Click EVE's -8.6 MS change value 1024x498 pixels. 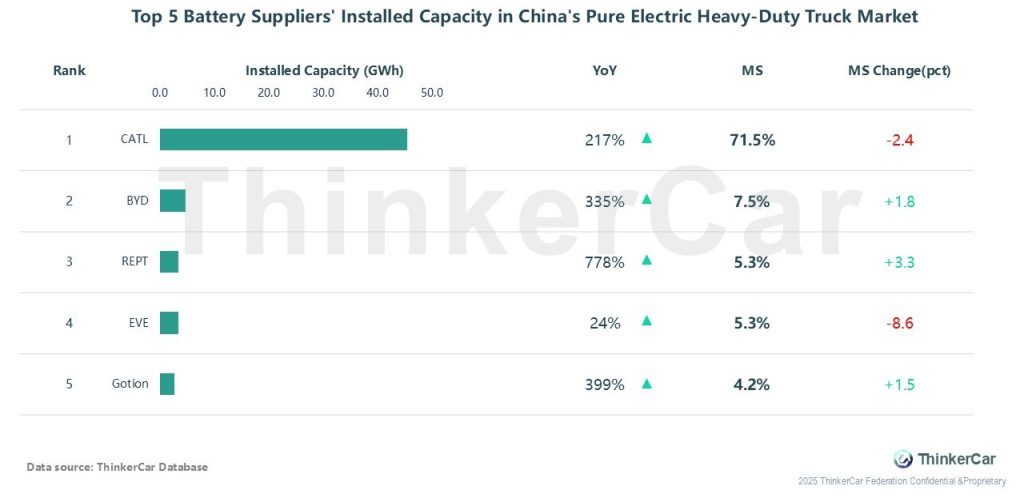pos(900,323)
